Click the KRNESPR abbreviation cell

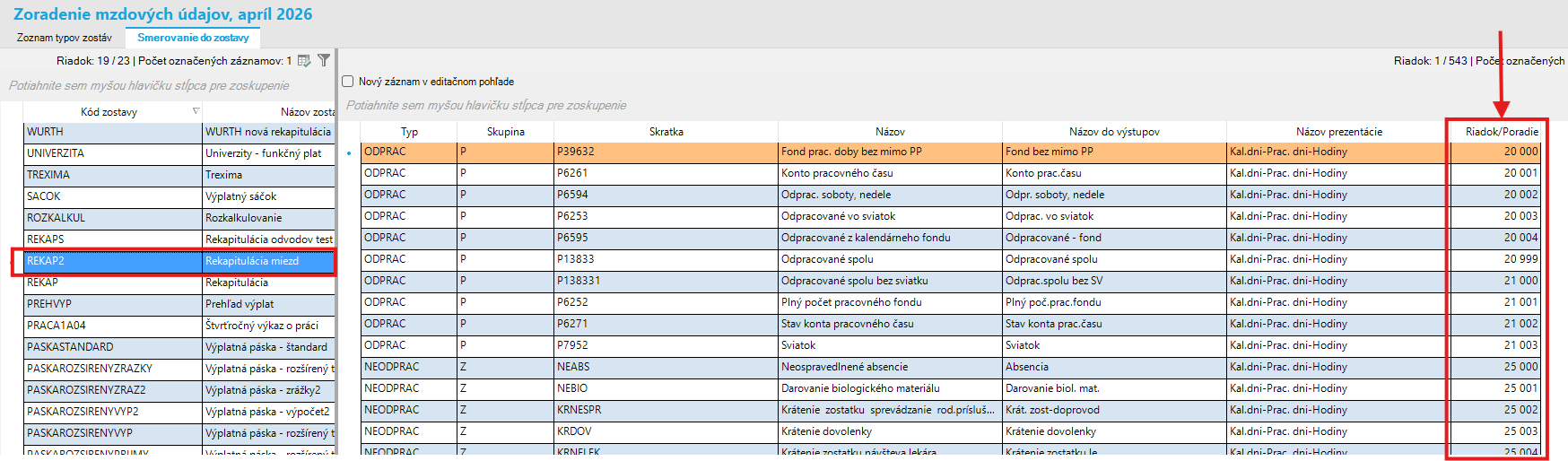point(666,410)
